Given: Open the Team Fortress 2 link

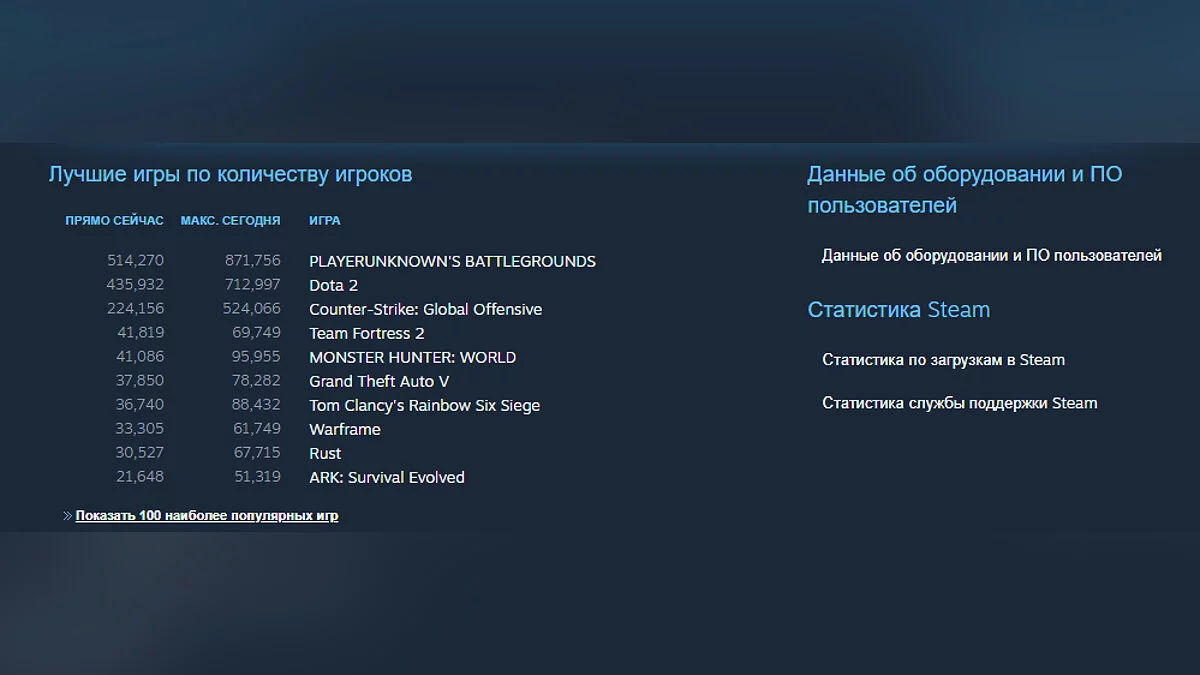Looking at the screenshot, I should [x=367, y=333].
